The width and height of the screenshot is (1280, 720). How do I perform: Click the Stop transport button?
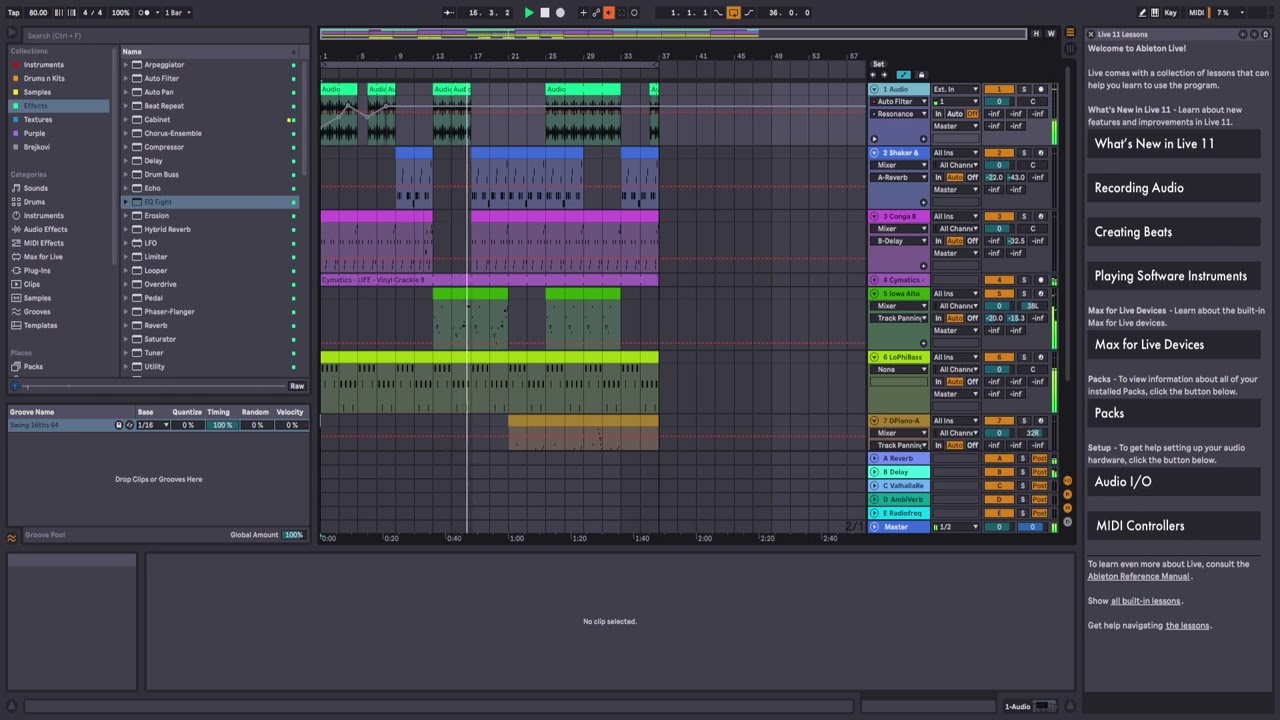545,13
